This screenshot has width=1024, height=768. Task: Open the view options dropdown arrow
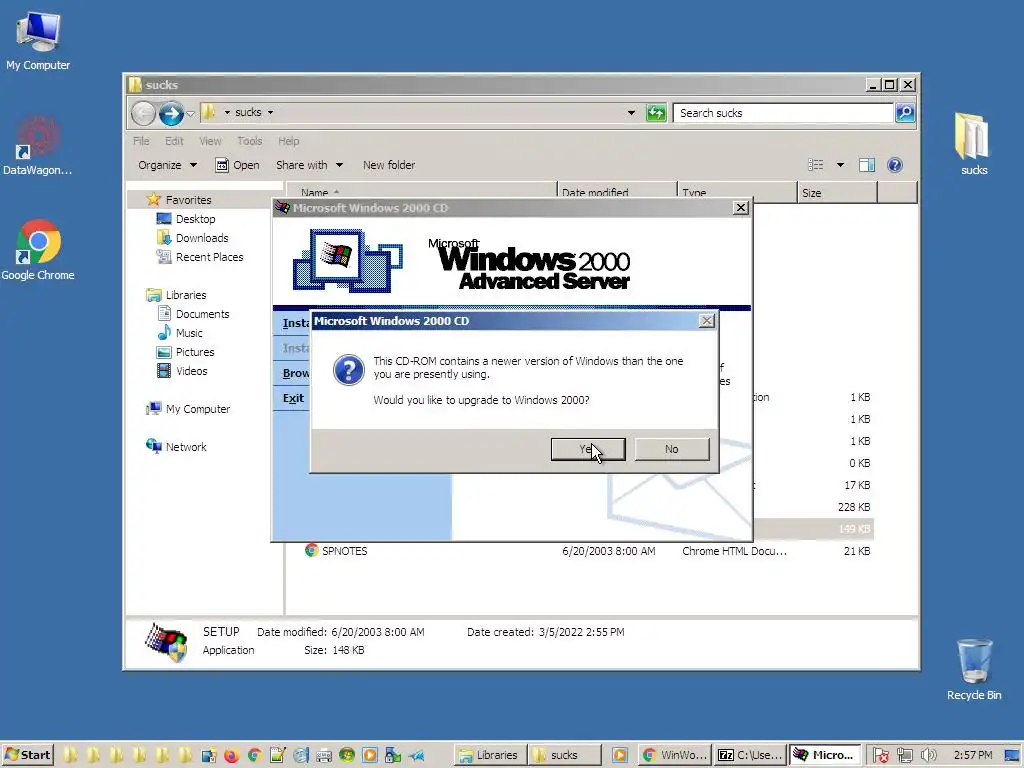coord(840,165)
